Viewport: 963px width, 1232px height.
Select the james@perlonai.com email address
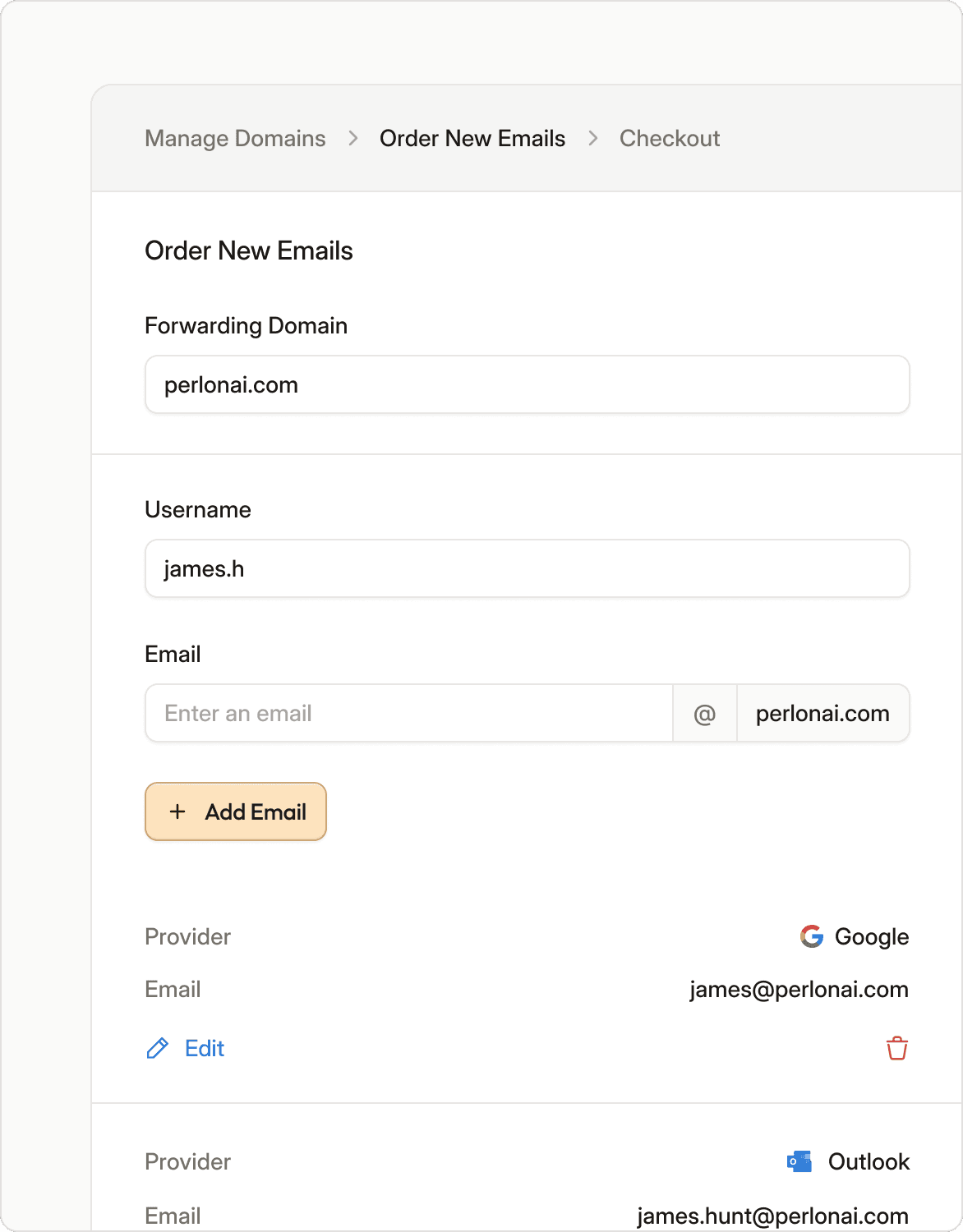tap(799, 990)
